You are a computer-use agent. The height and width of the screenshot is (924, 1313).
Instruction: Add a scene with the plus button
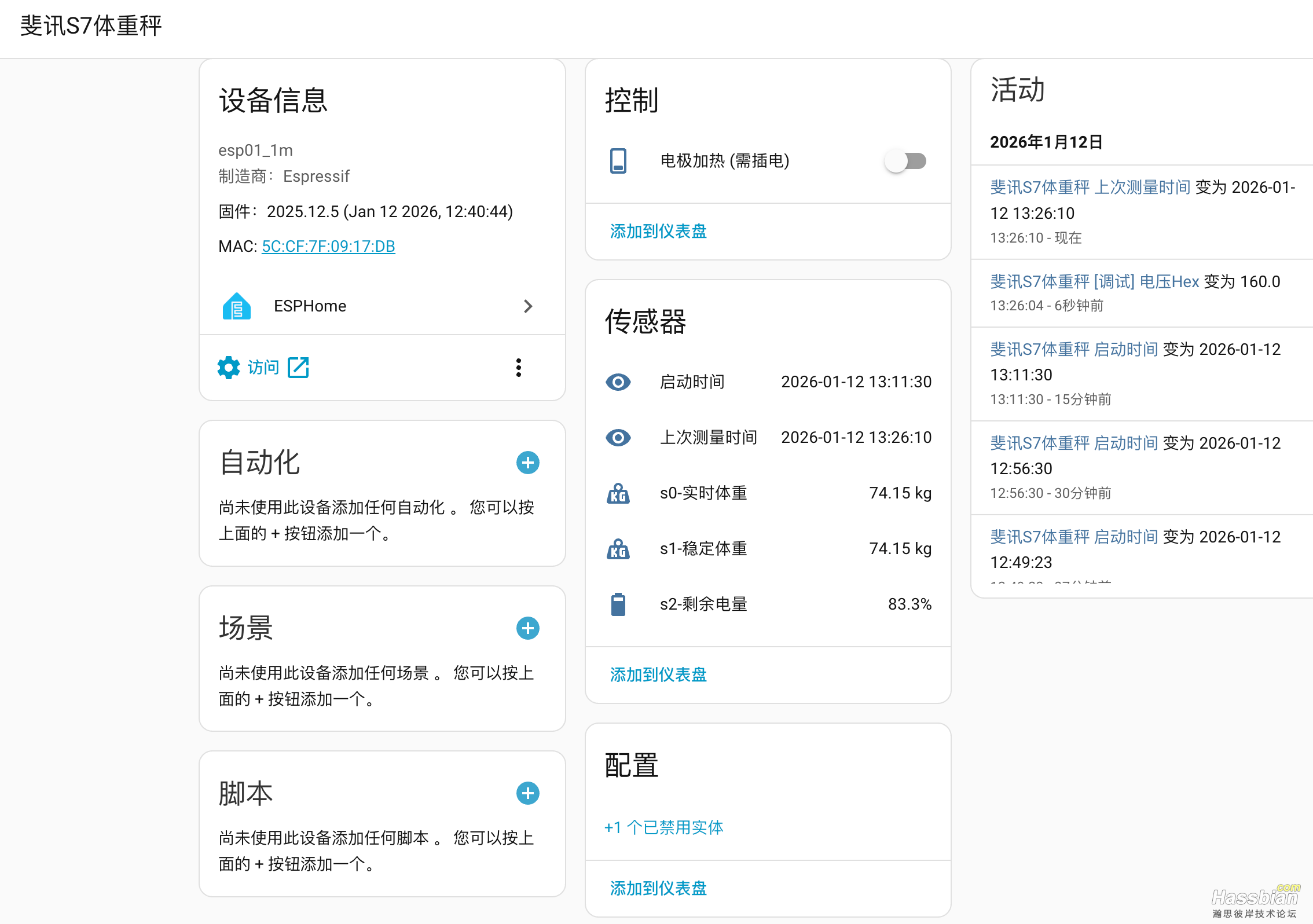tap(527, 628)
